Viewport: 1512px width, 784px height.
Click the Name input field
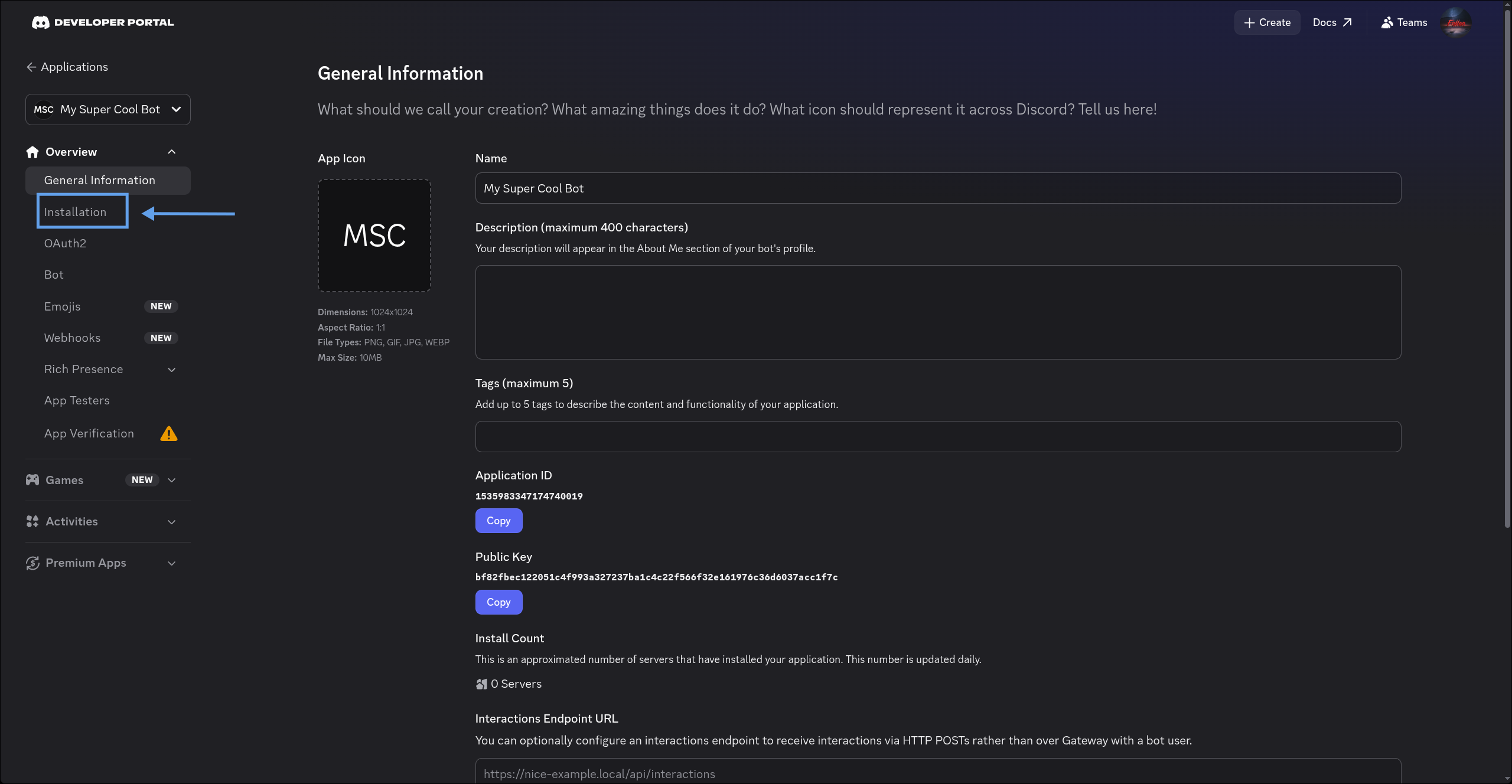click(938, 188)
